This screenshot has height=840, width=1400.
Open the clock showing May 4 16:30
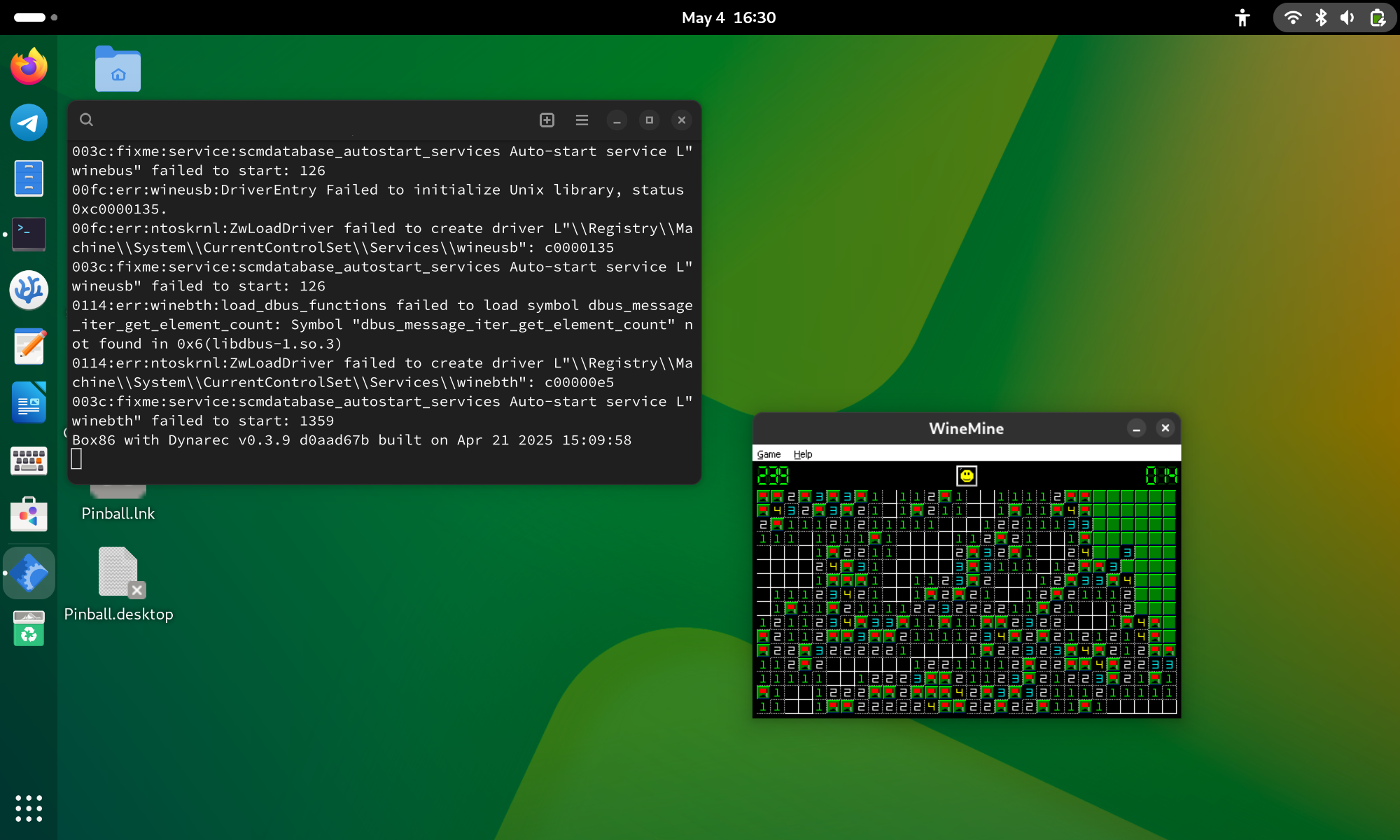[x=729, y=17]
